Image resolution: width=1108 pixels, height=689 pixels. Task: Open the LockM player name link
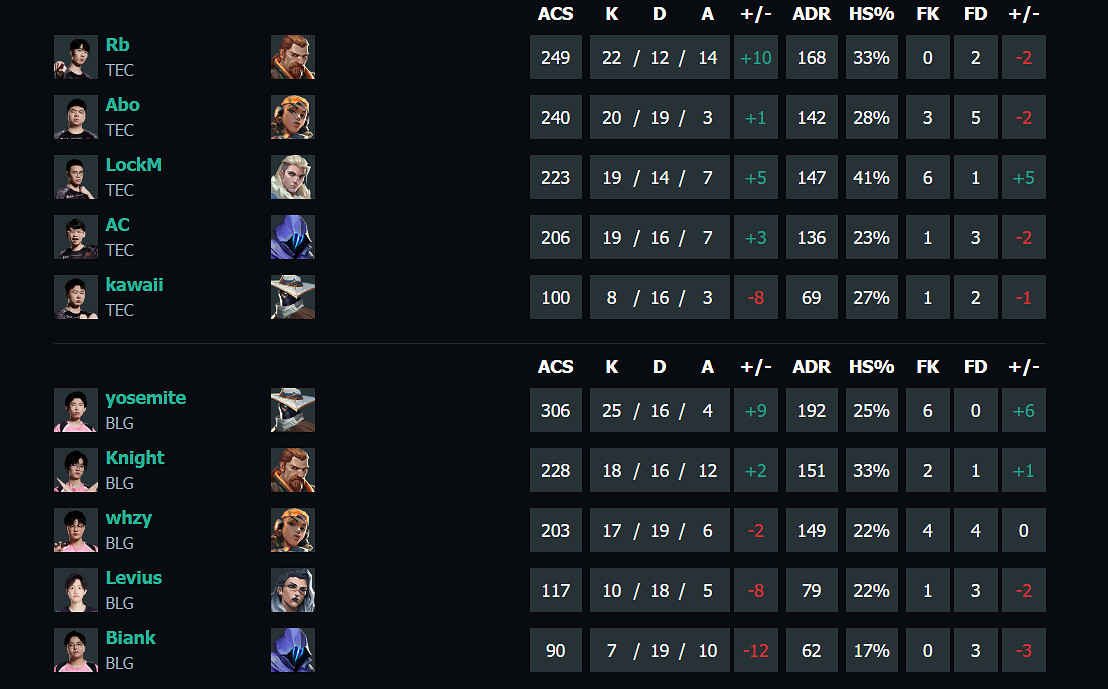tap(133, 165)
